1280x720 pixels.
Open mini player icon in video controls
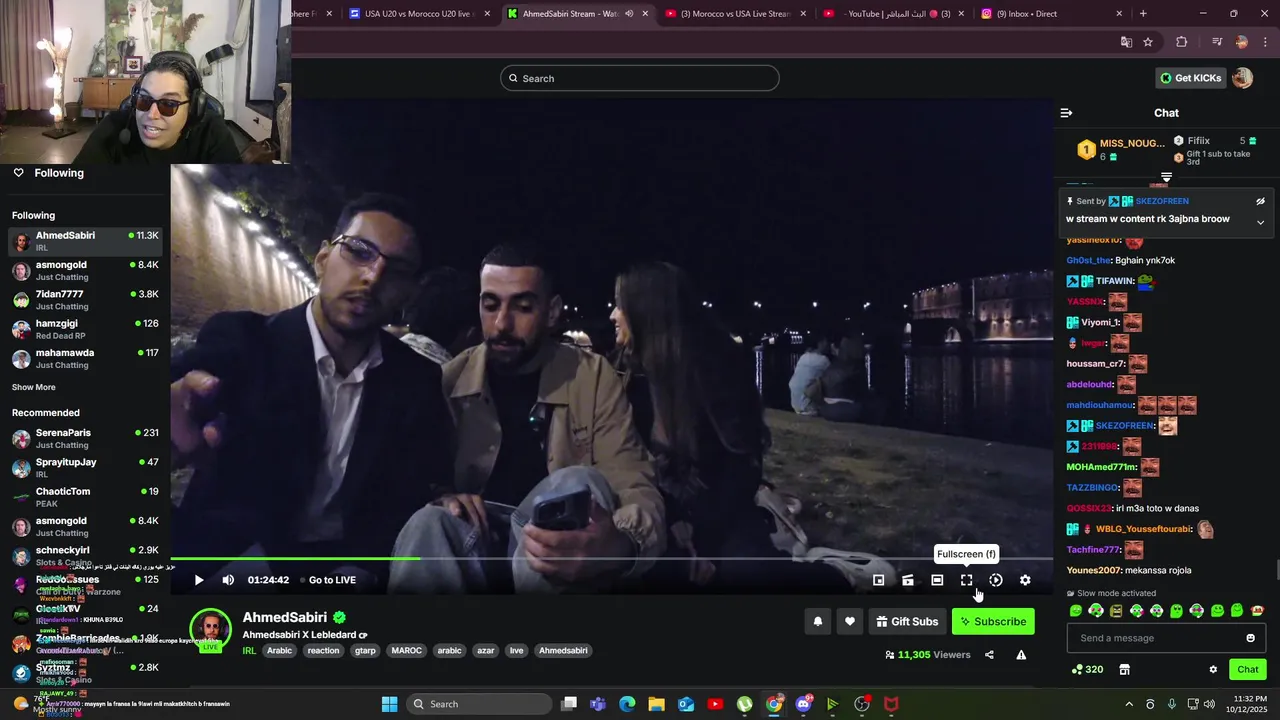pyautogui.click(x=878, y=580)
